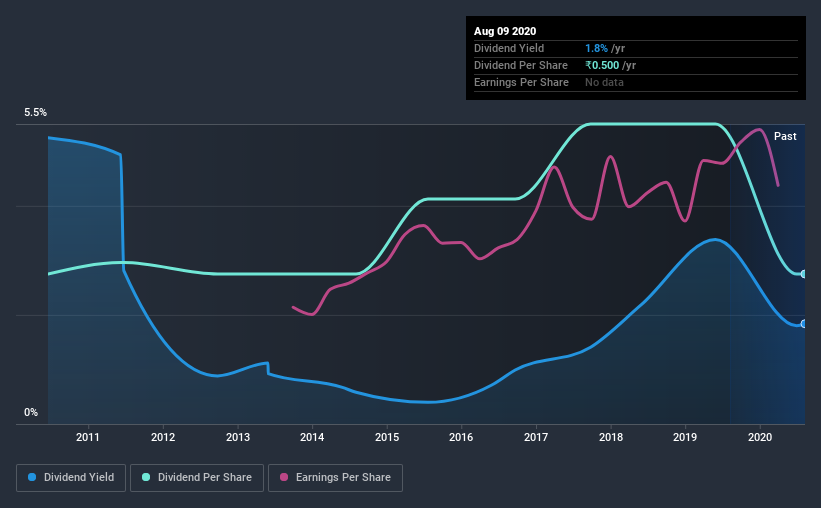Toggle the Dividend Per Share legend button
Viewport: 821px width, 508px height.
click(x=197, y=478)
